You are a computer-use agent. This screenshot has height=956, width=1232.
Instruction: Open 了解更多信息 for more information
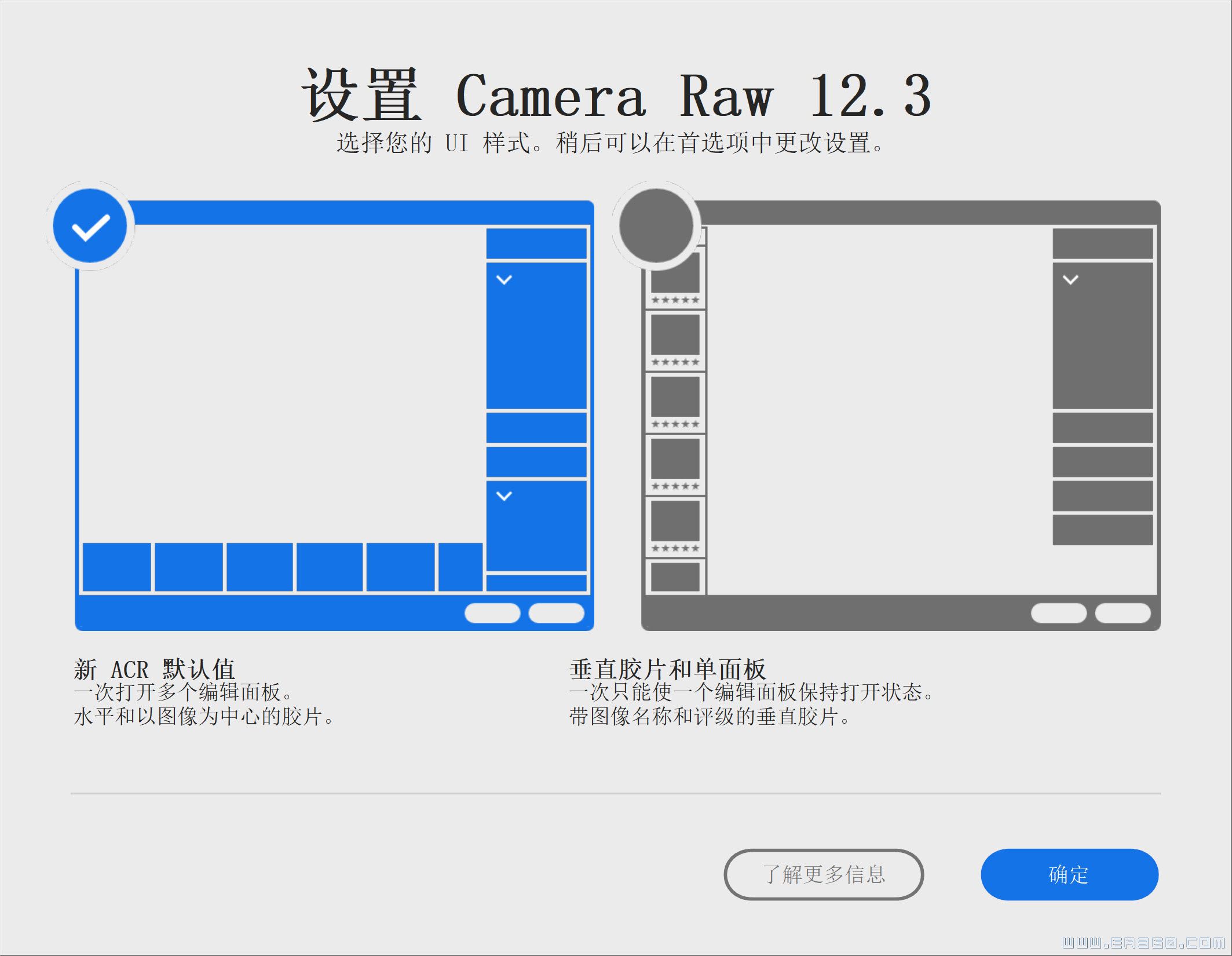(824, 874)
